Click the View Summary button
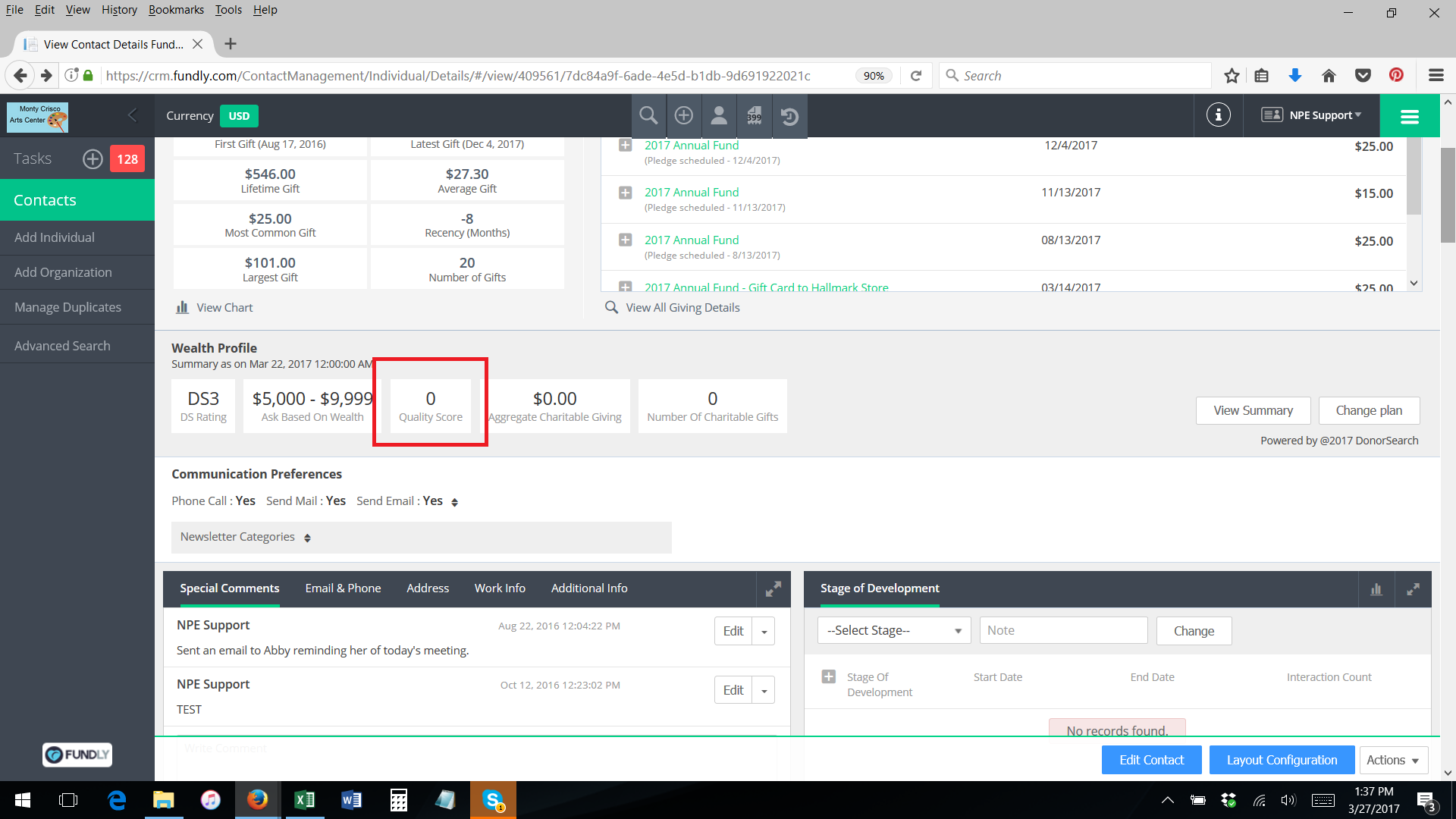The height and width of the screenshot is (819, 1456). coord(1253,409)
